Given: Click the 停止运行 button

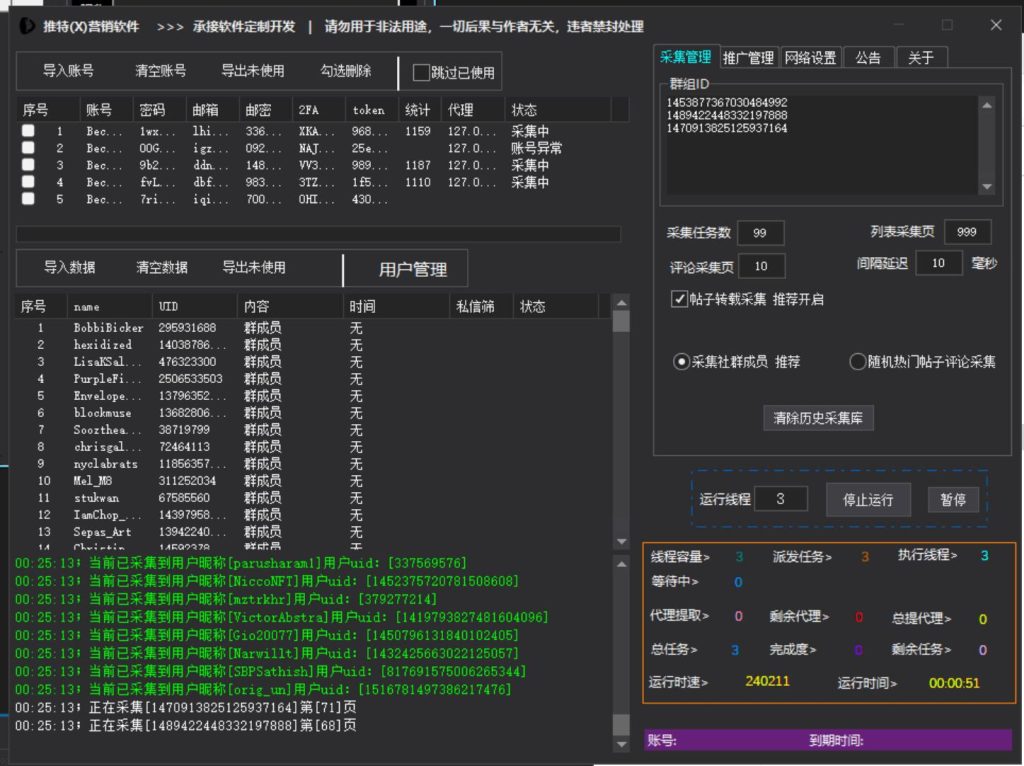Looking at the screenshot, I should click(867, 499).
